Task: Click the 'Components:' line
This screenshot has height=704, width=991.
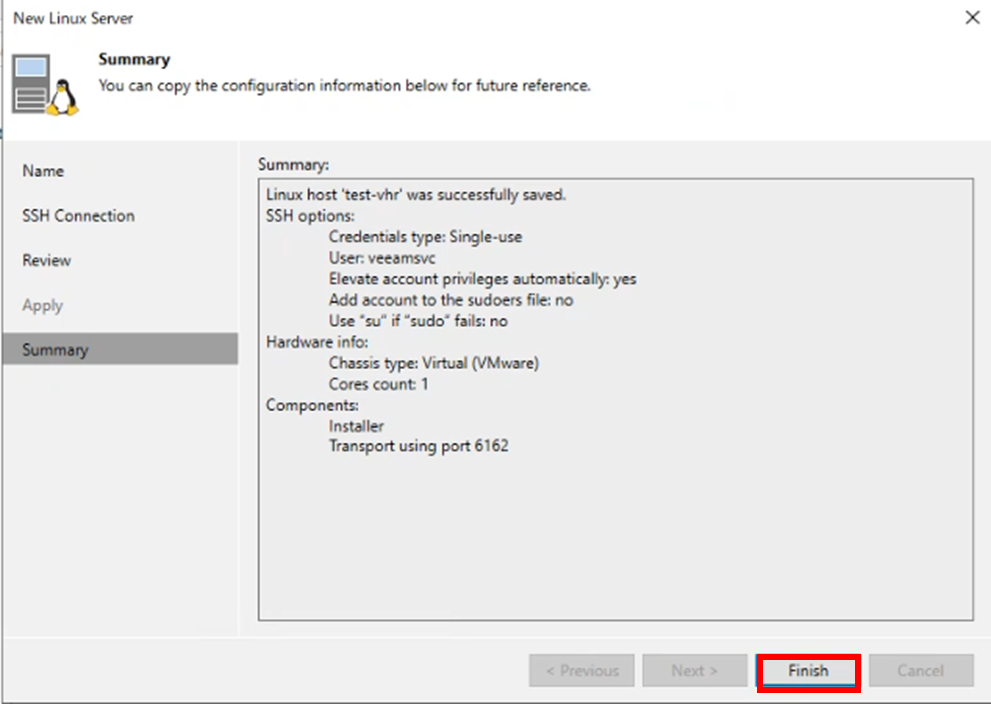Action: (x=312, y=405)
